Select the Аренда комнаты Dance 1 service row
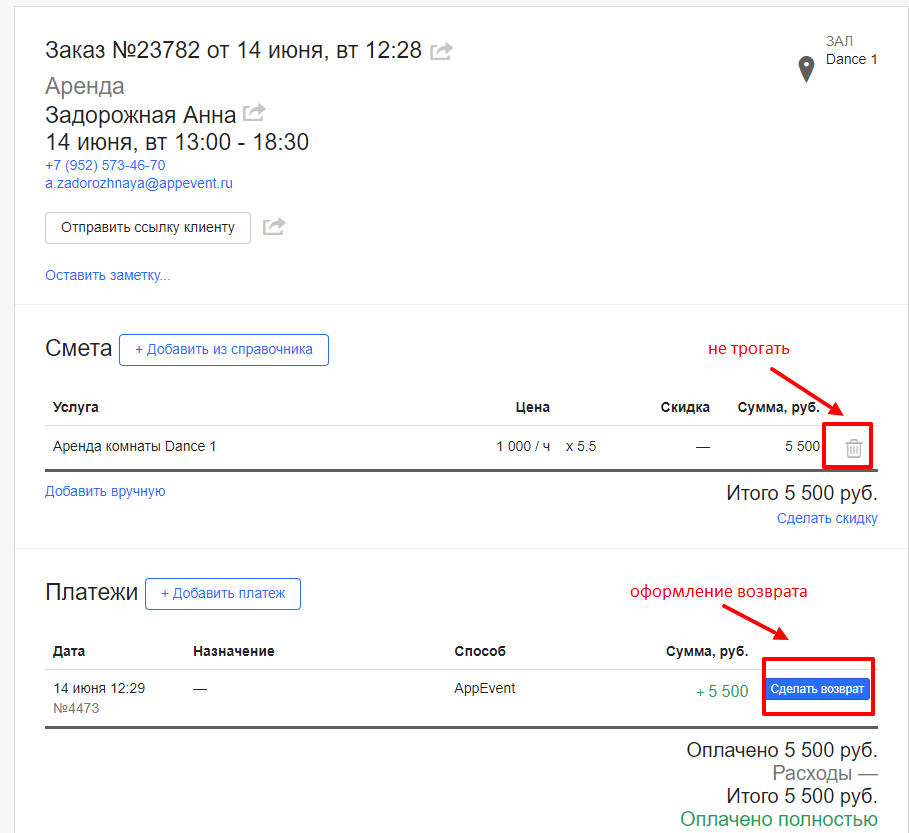Viewport: 909px width, 833px height. [x=135, y=446]
